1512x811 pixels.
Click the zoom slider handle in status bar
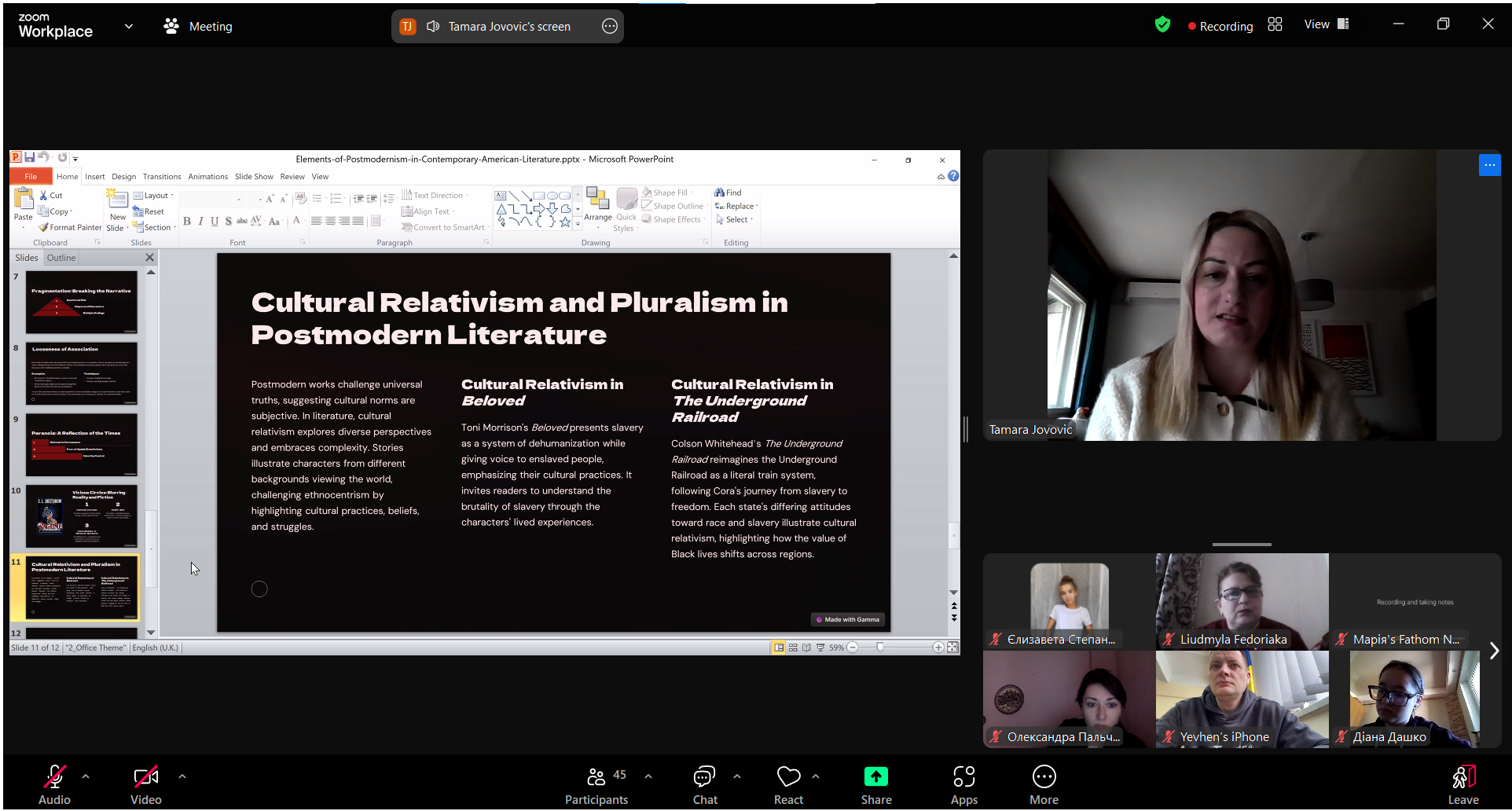coord(880,648)
